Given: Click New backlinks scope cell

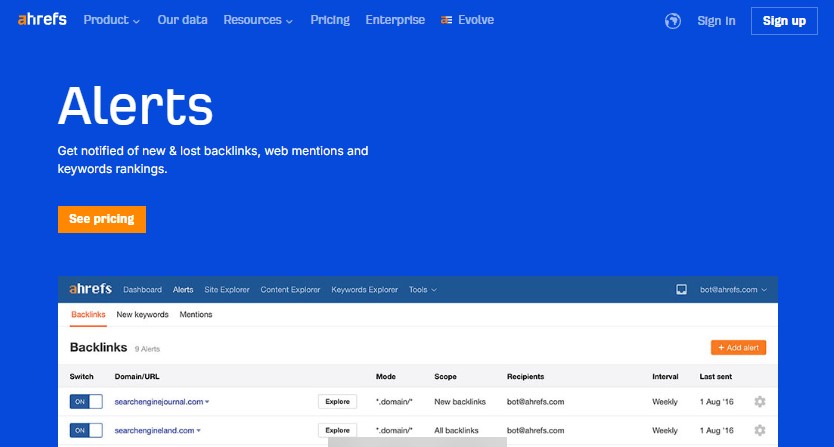Looking at the screenshot, I should [x=460, y=402].
